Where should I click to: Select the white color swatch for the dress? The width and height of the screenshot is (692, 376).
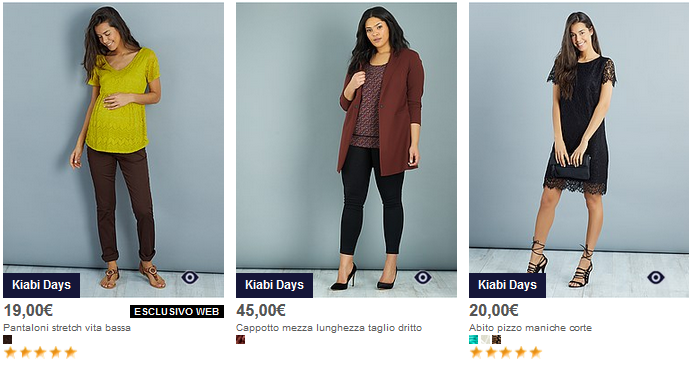(485, 340)
